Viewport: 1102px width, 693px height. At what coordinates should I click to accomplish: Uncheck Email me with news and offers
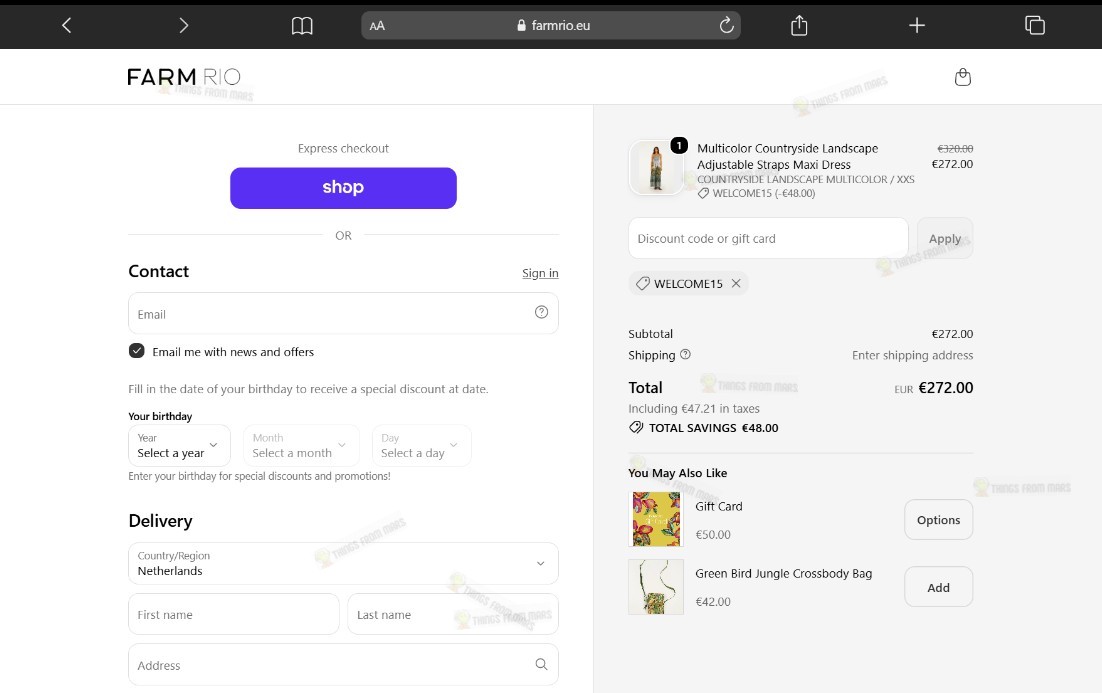pyautogui.click(x=136, y=351)
